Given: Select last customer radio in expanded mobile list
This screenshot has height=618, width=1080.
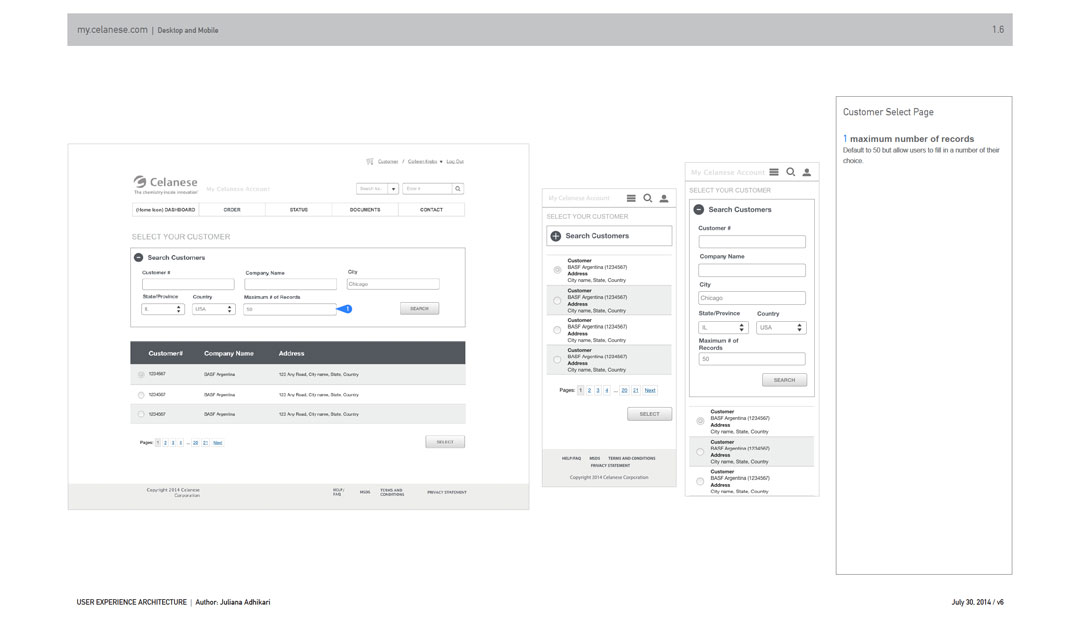Looking at the screenshot, I should click(700, 481).
